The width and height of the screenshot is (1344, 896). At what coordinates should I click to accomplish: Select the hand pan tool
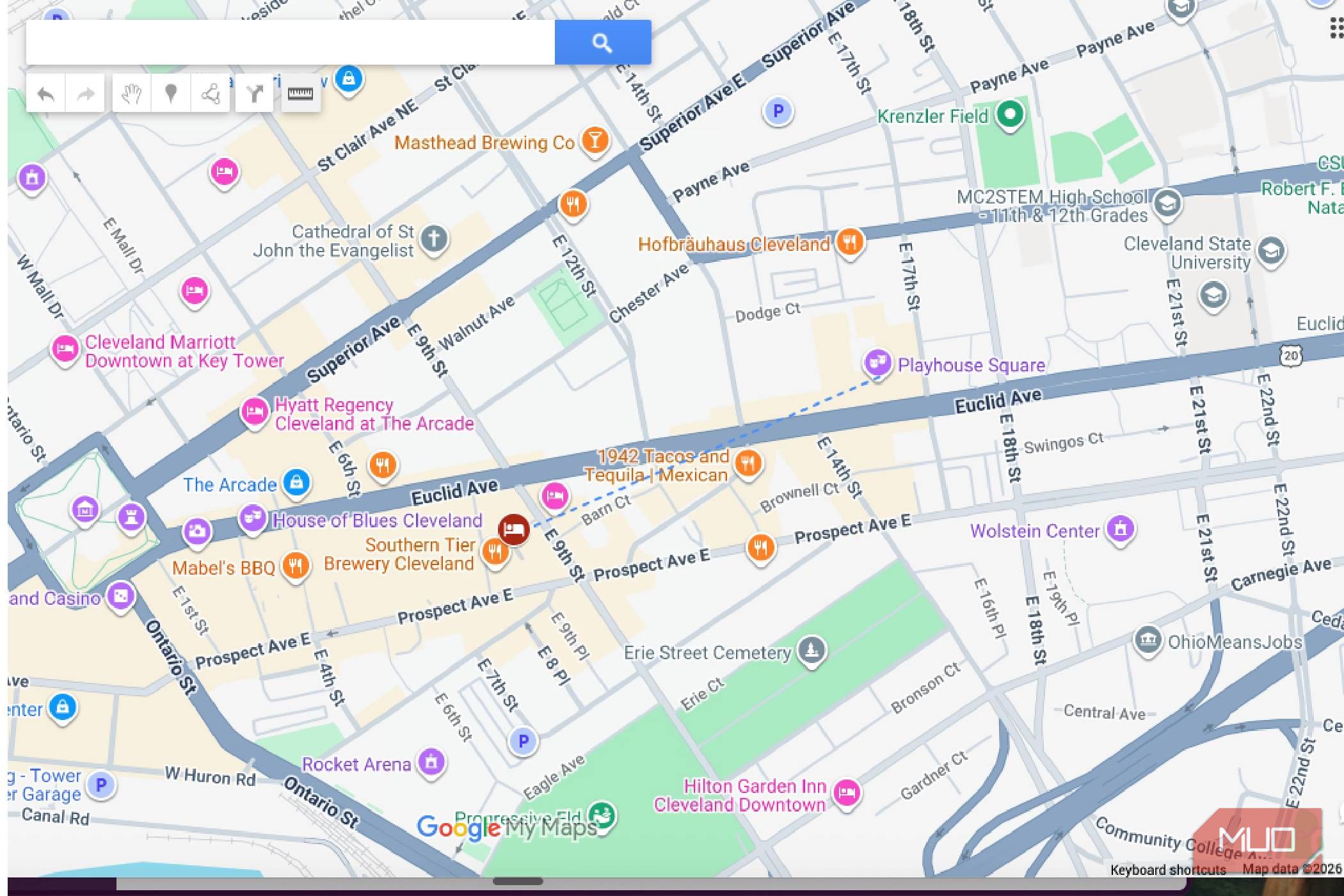[x=132, y=94]
